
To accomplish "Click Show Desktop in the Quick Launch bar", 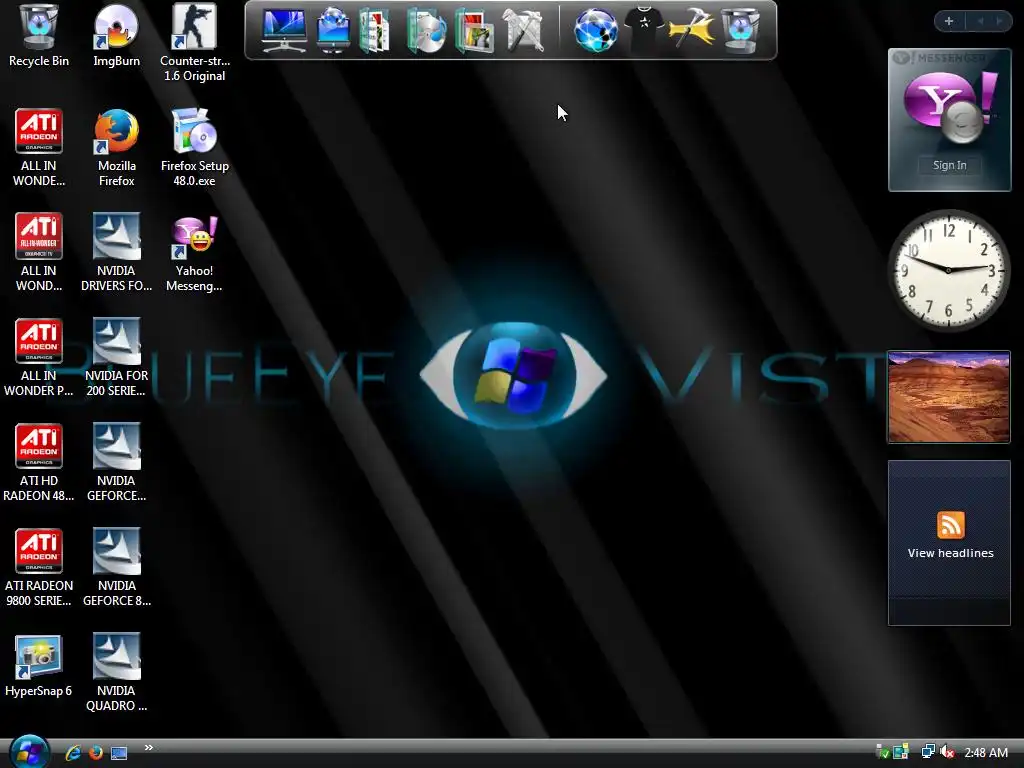I will tap(119, 753).
